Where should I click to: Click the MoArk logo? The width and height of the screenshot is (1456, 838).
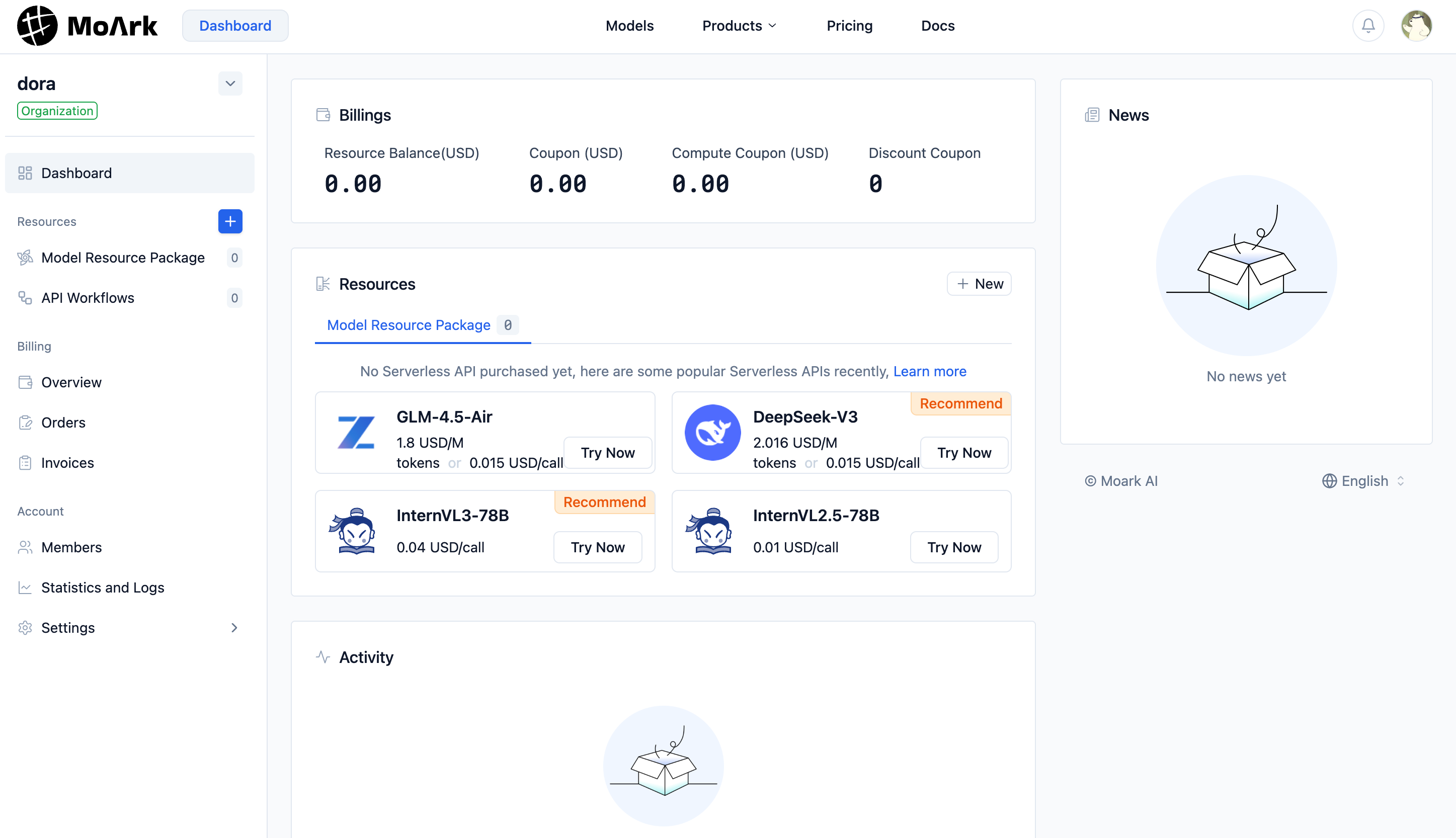(x=88, y=25)
